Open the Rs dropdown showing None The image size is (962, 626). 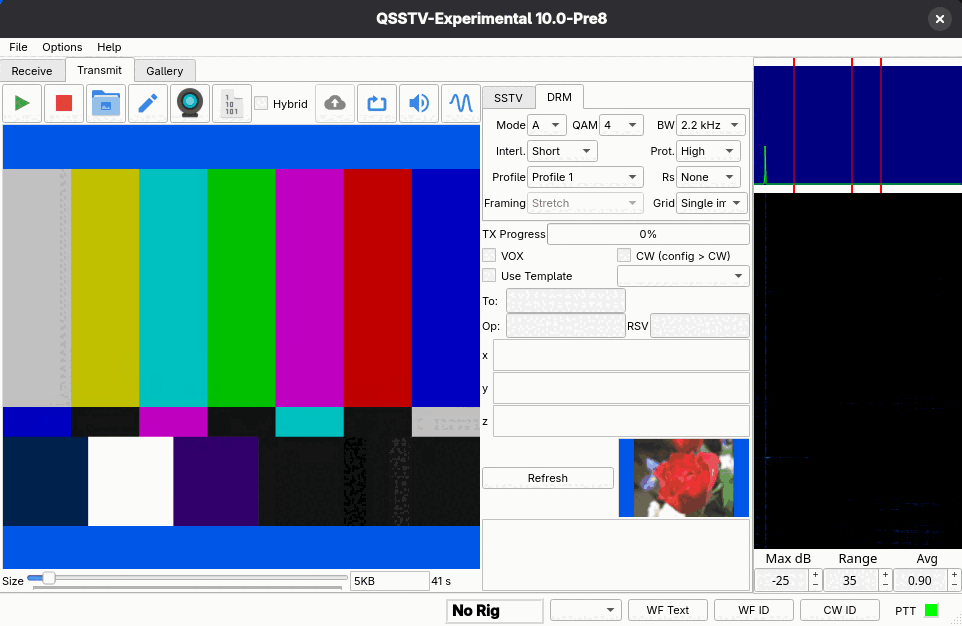708,177
